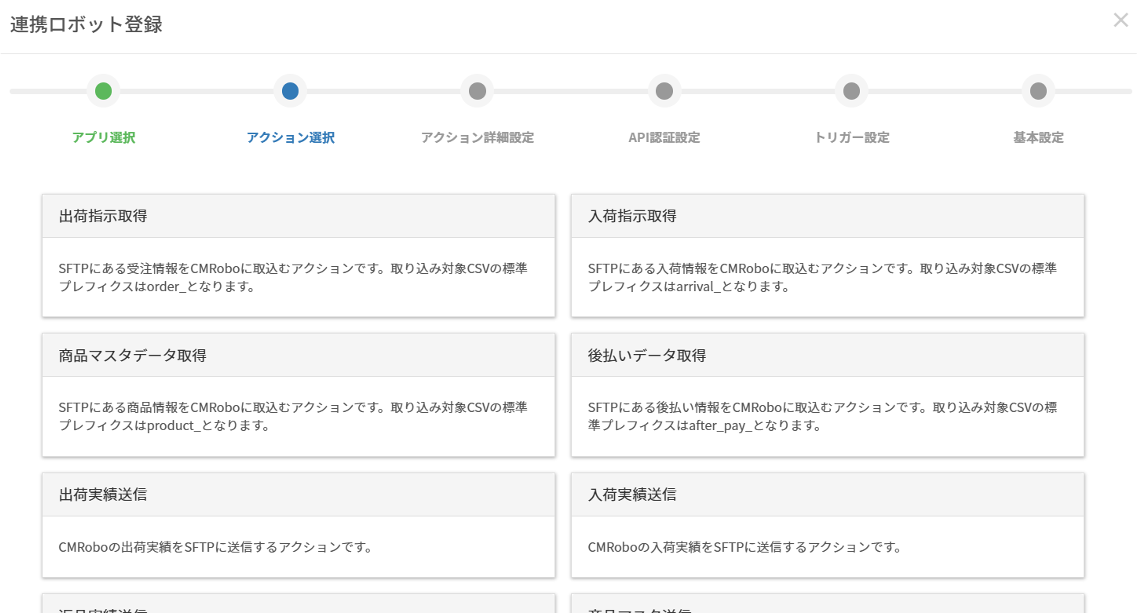Pick the 入荷実績送信 action card
Image resolution: width=1137 pixels, height=613 pixels.
pyautogui.click(x=827, y=525)
